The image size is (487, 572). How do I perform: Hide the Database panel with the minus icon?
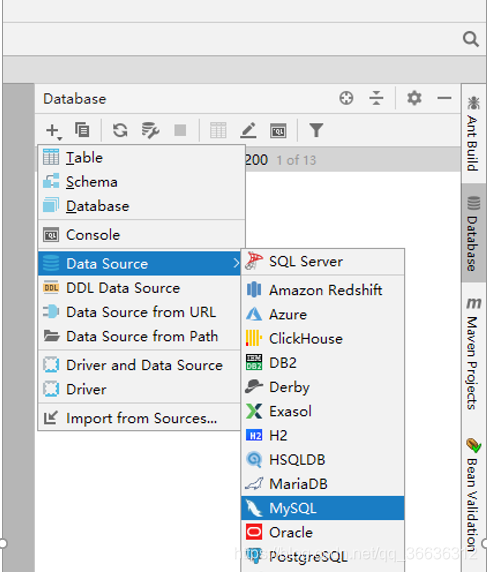point(444,98)
